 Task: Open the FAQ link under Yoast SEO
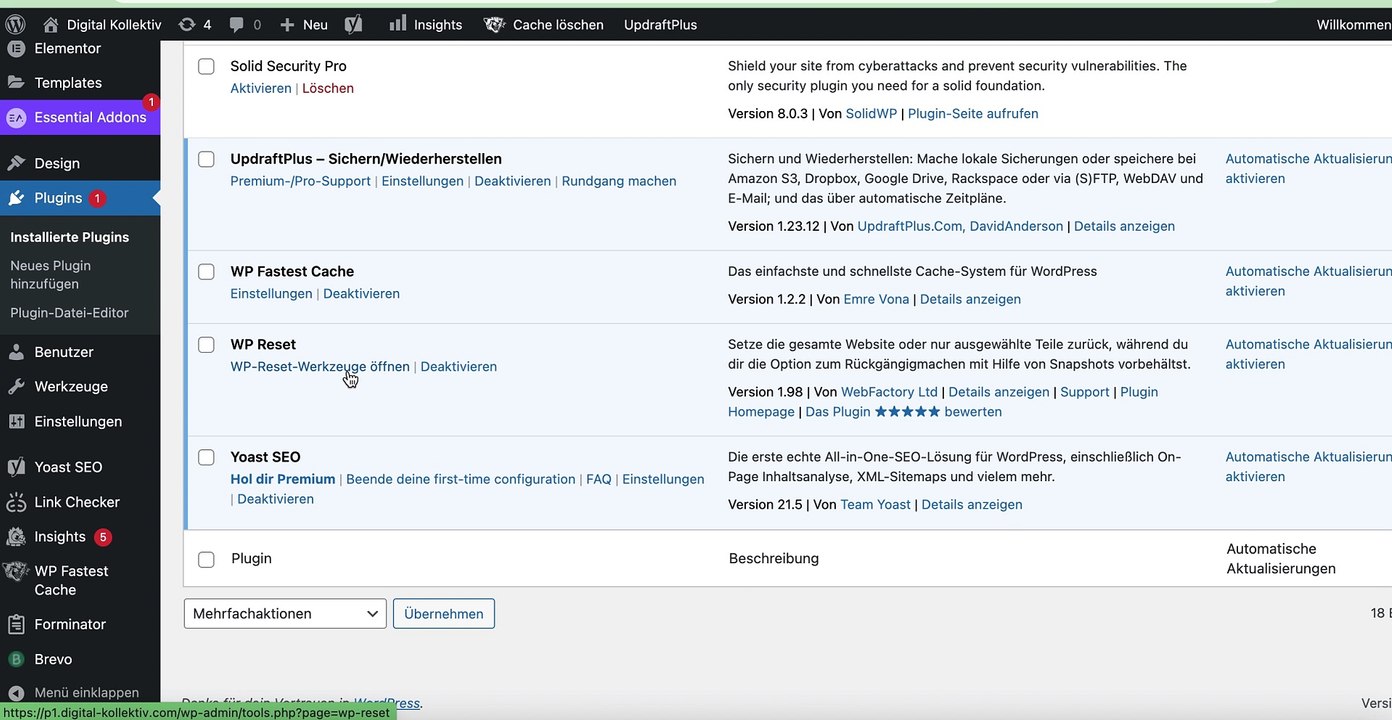599,479
